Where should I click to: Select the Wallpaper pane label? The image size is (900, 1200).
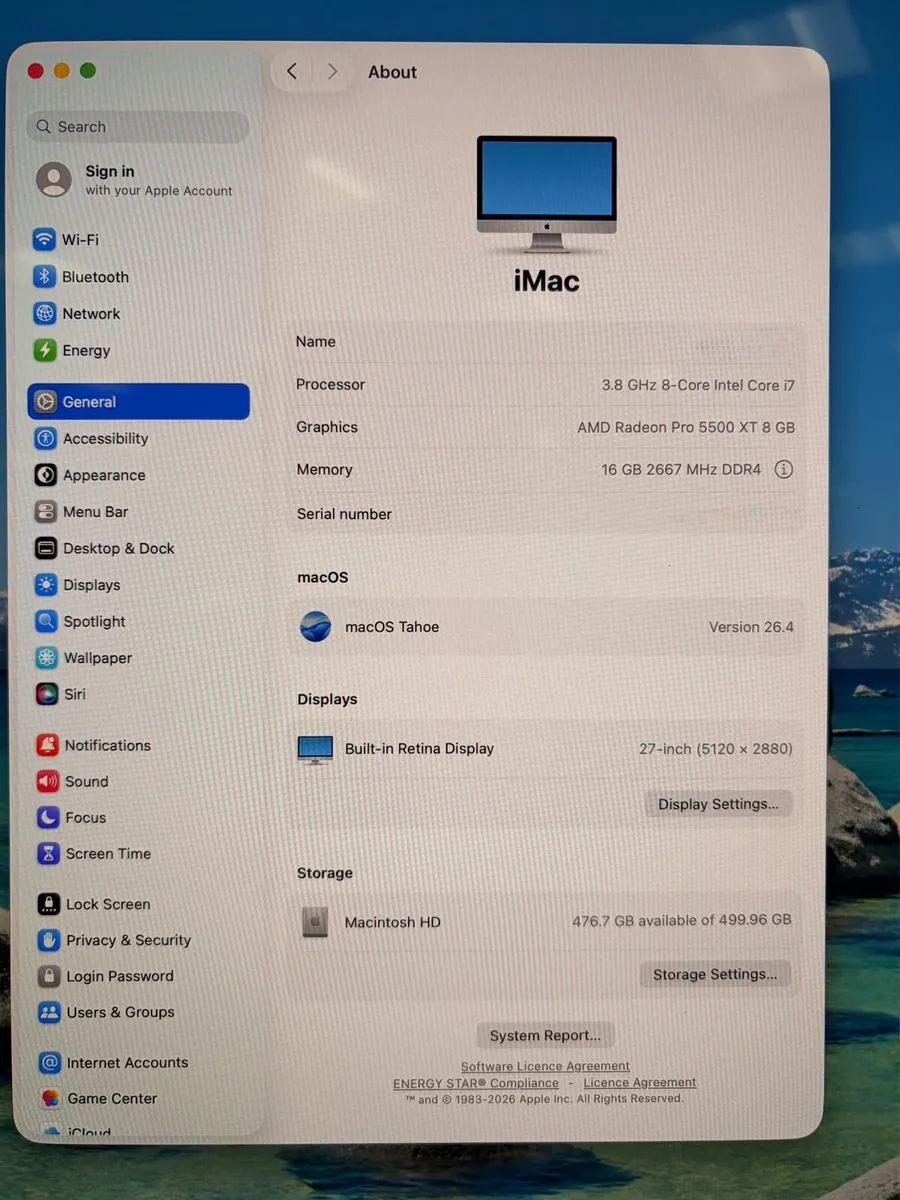pos(98,658)
